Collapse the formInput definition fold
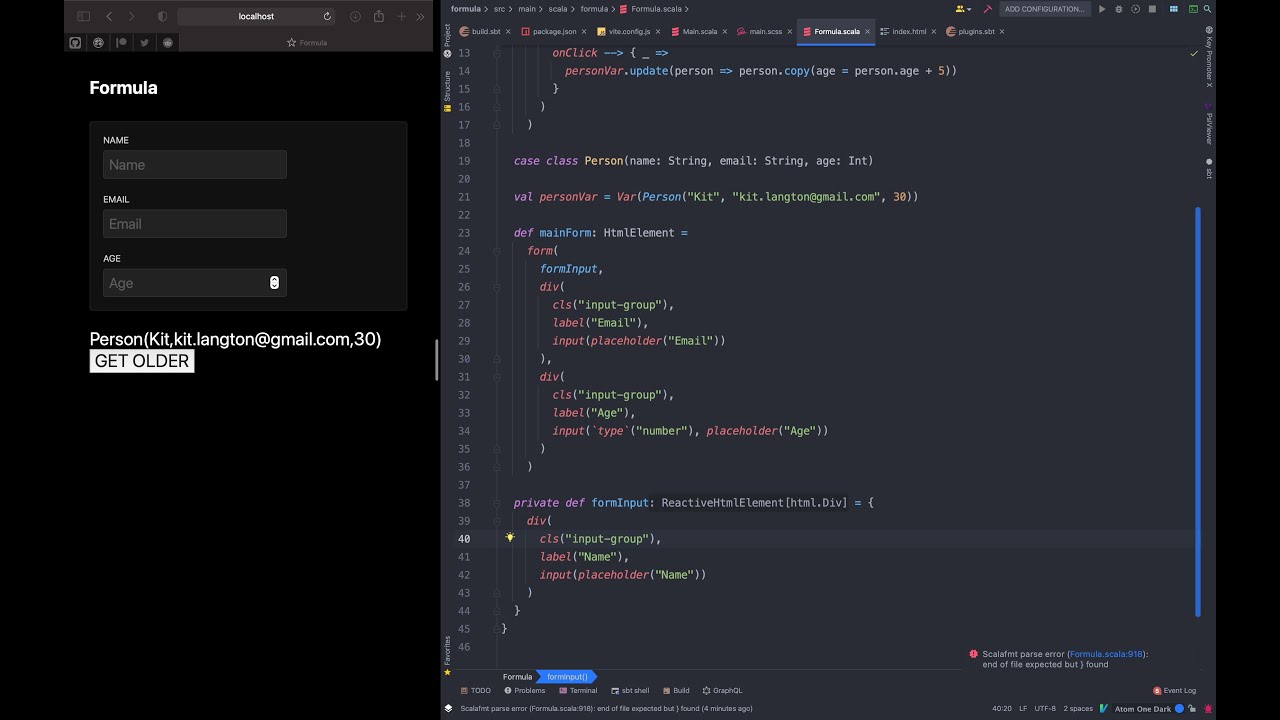The image size is (1280, 720). click(x=497, y=503)
